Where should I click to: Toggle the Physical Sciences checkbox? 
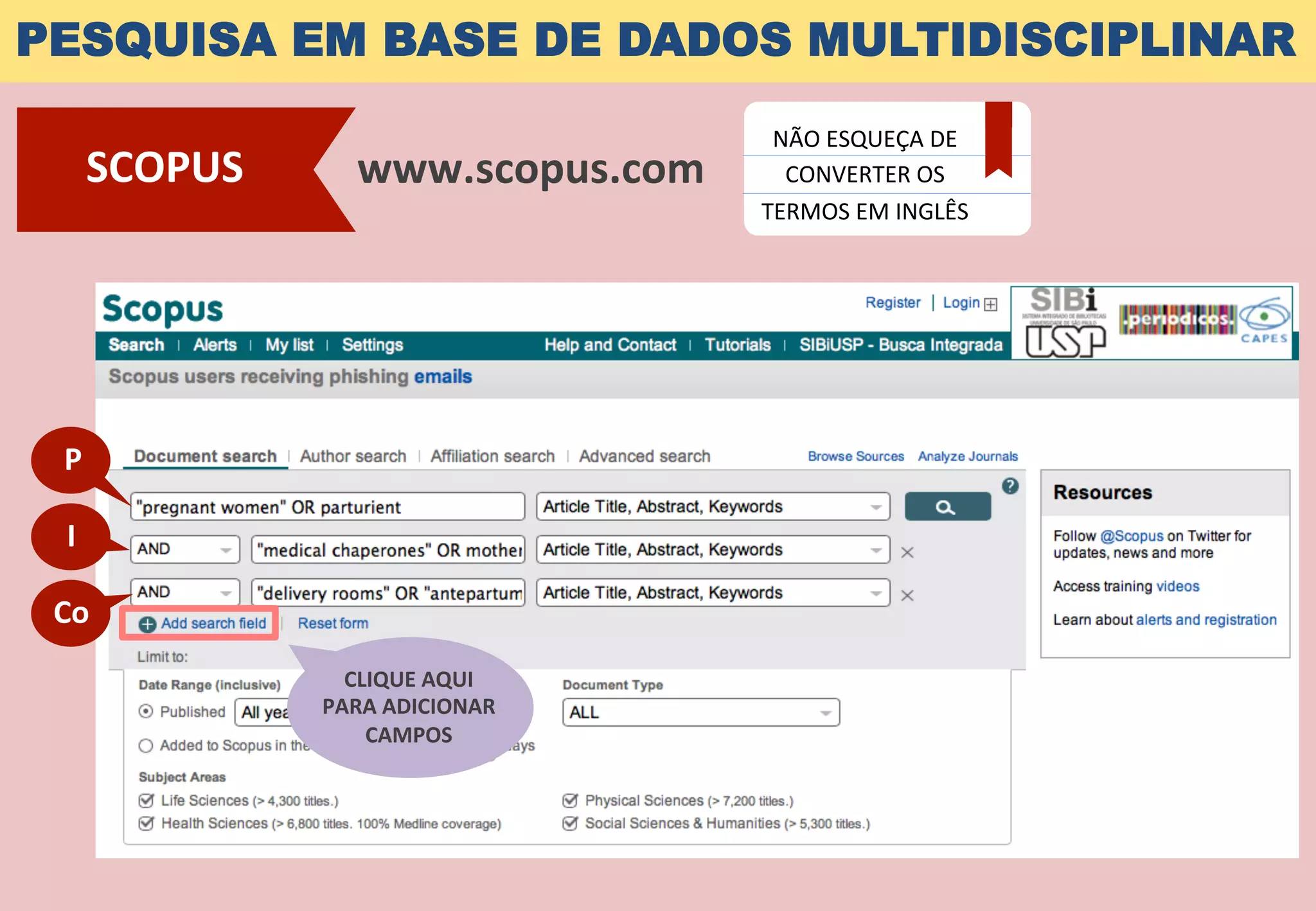[x=570, y=800]
